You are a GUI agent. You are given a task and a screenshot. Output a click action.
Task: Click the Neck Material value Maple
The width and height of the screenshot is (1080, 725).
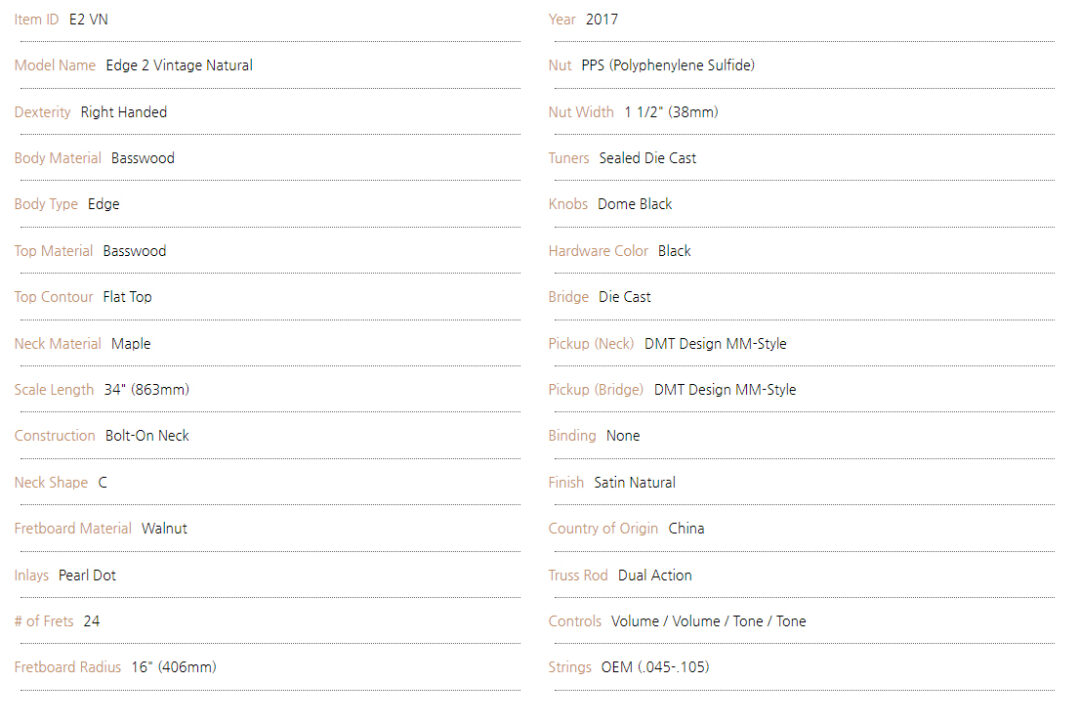click(131, 343)
